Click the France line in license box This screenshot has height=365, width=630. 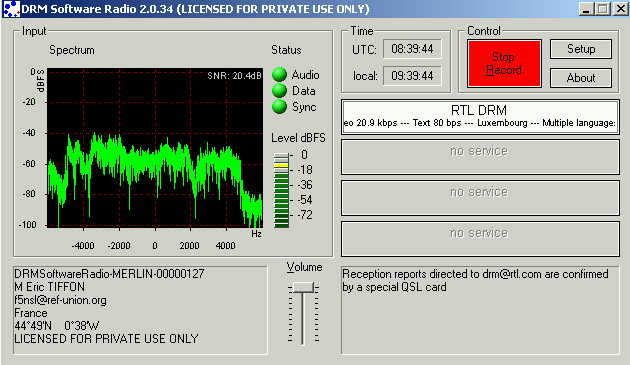(x=31, y=313)
